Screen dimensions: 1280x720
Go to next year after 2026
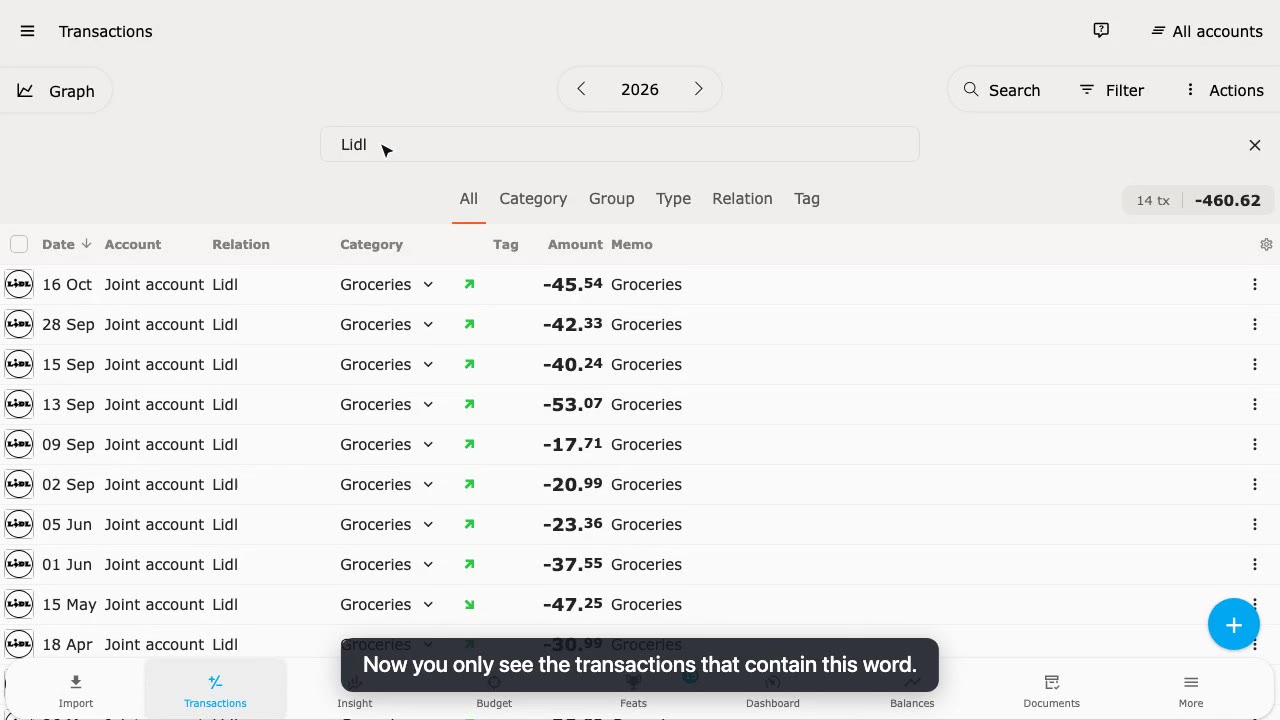pyautogui.click(x=699, y=89)
